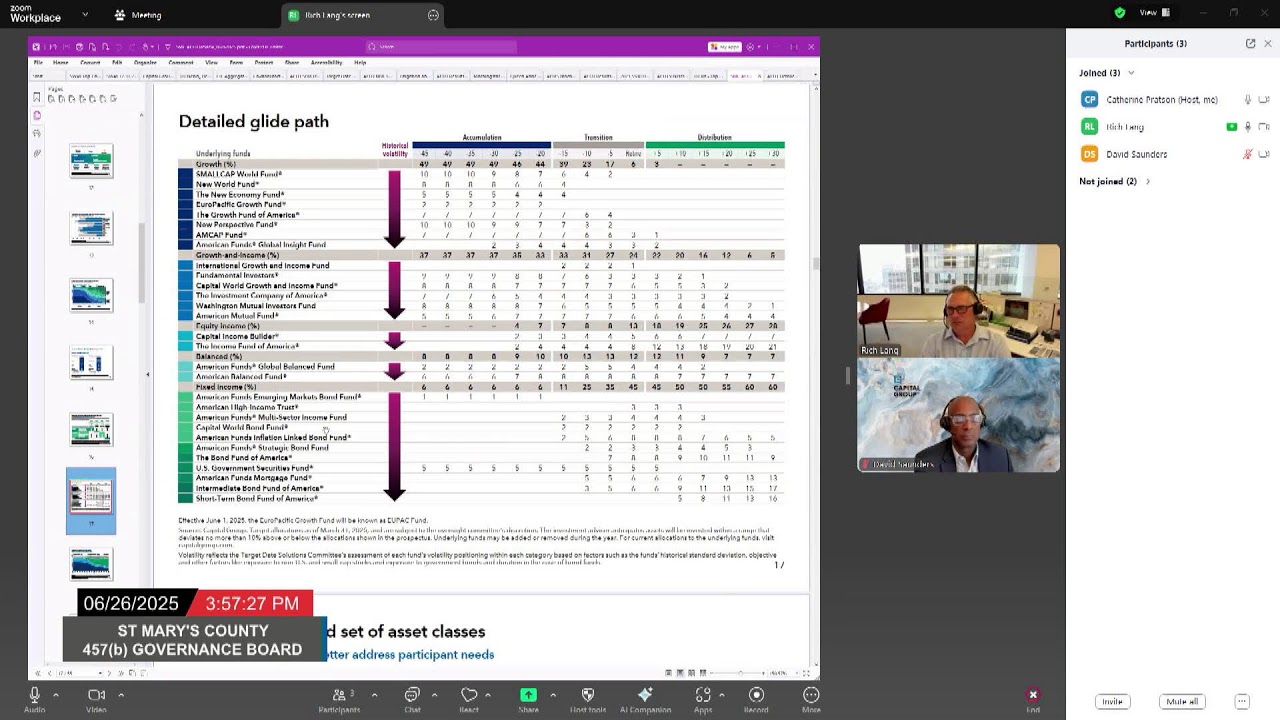Click the My Apps button in PDF title bar
Image resolution: width=1280 pixels, height=720 pixels.
(x=725, y=46)
